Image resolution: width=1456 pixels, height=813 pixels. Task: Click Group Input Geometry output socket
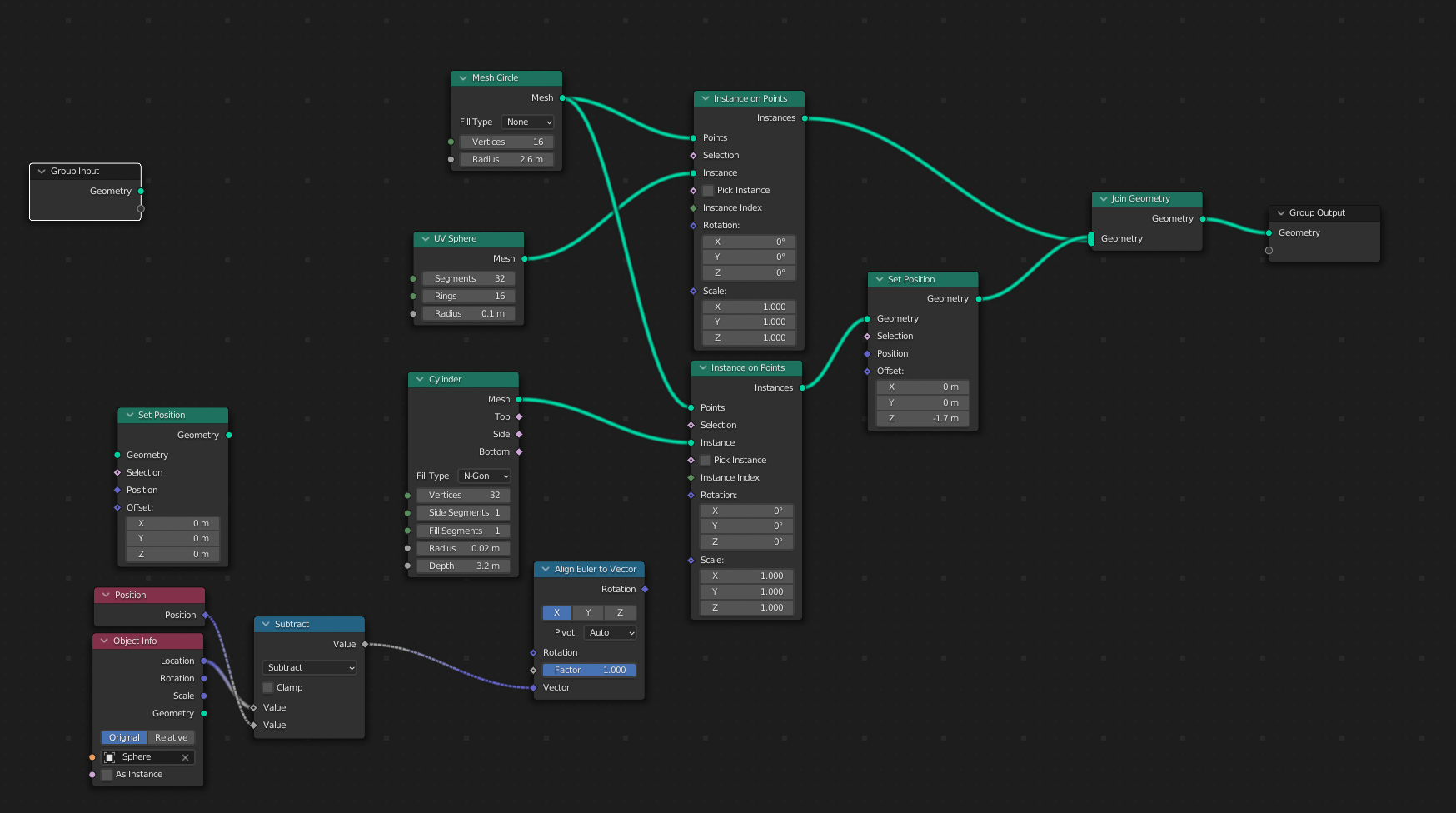click(x=141, y=192)
